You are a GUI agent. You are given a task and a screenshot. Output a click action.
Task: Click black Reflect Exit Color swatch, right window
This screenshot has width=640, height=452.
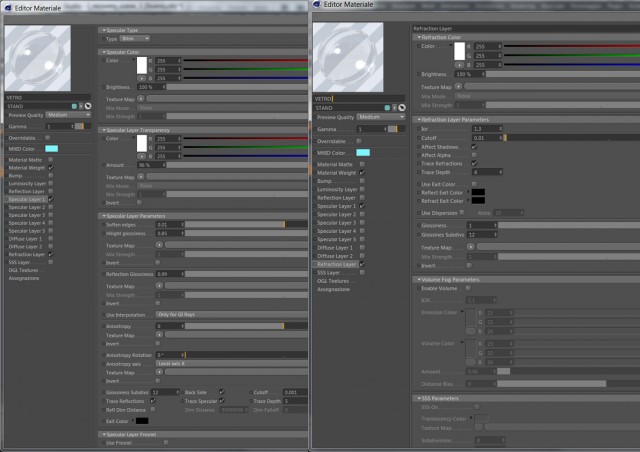pyautogui.click(x=478, y=192)
